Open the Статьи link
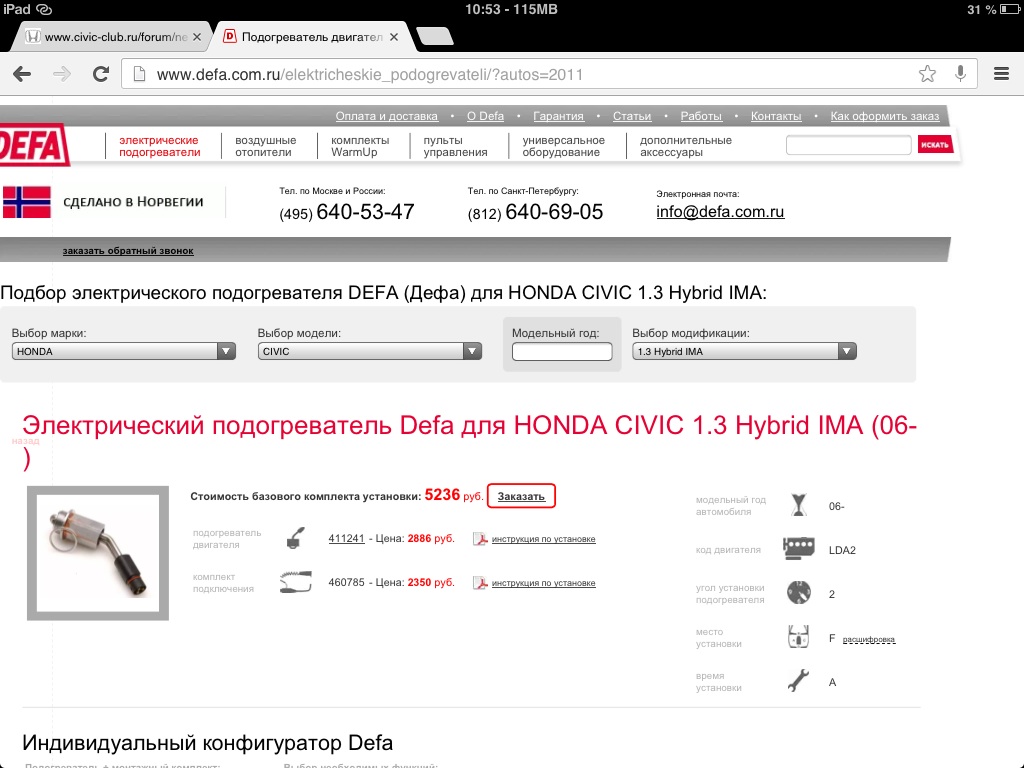The image size is (1024, 768). (632, 116)
